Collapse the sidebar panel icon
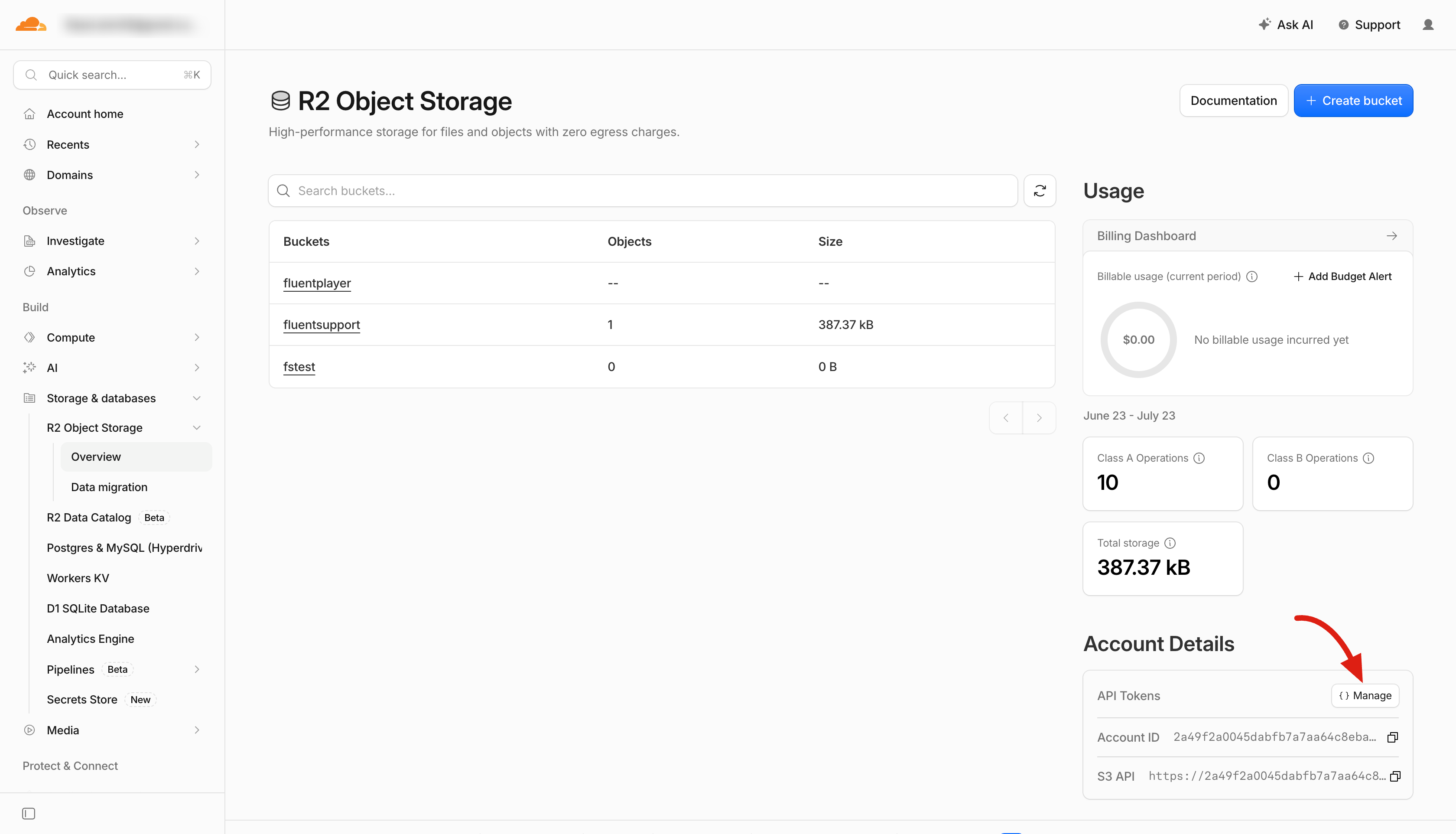Viewport: 1456px width, 834px height. coord(29,813)
